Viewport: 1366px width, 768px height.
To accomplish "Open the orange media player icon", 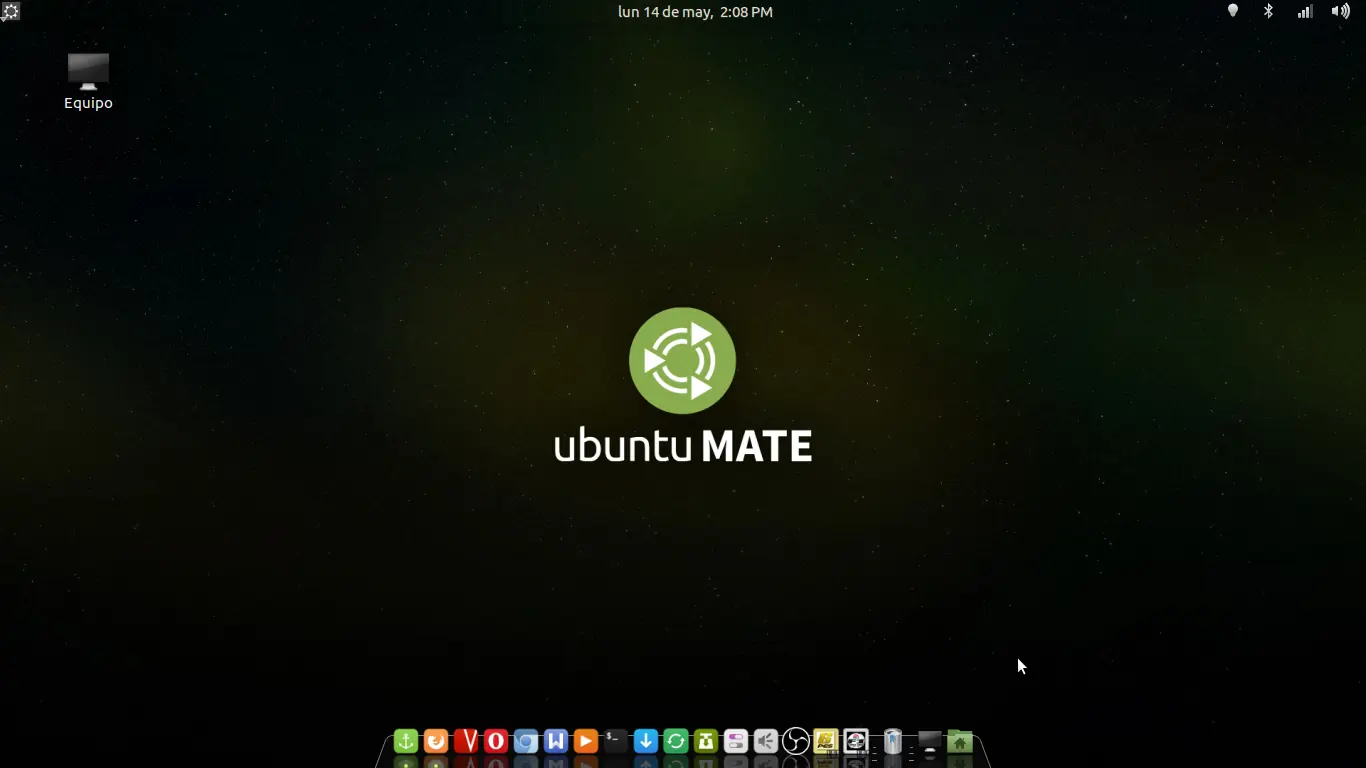I will (585, 741).
